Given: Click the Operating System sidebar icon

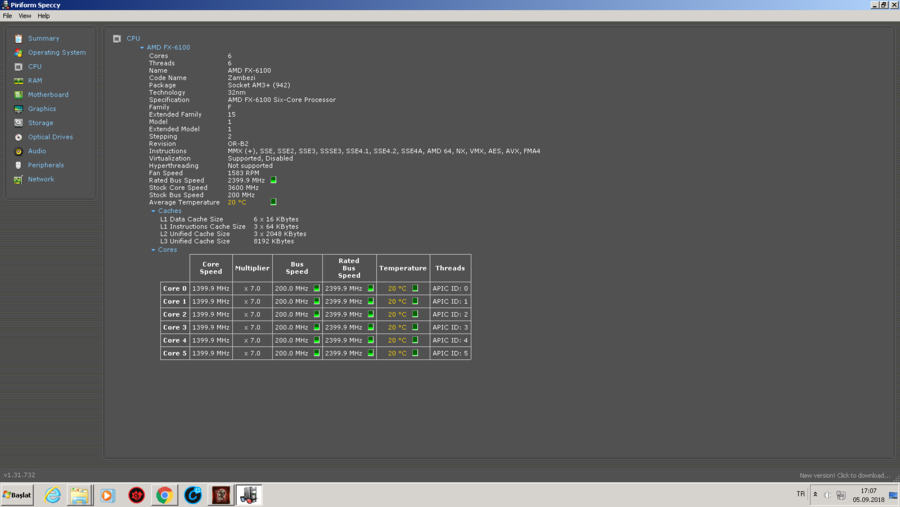Looking at the screenshot, I should tap(18, 52).
